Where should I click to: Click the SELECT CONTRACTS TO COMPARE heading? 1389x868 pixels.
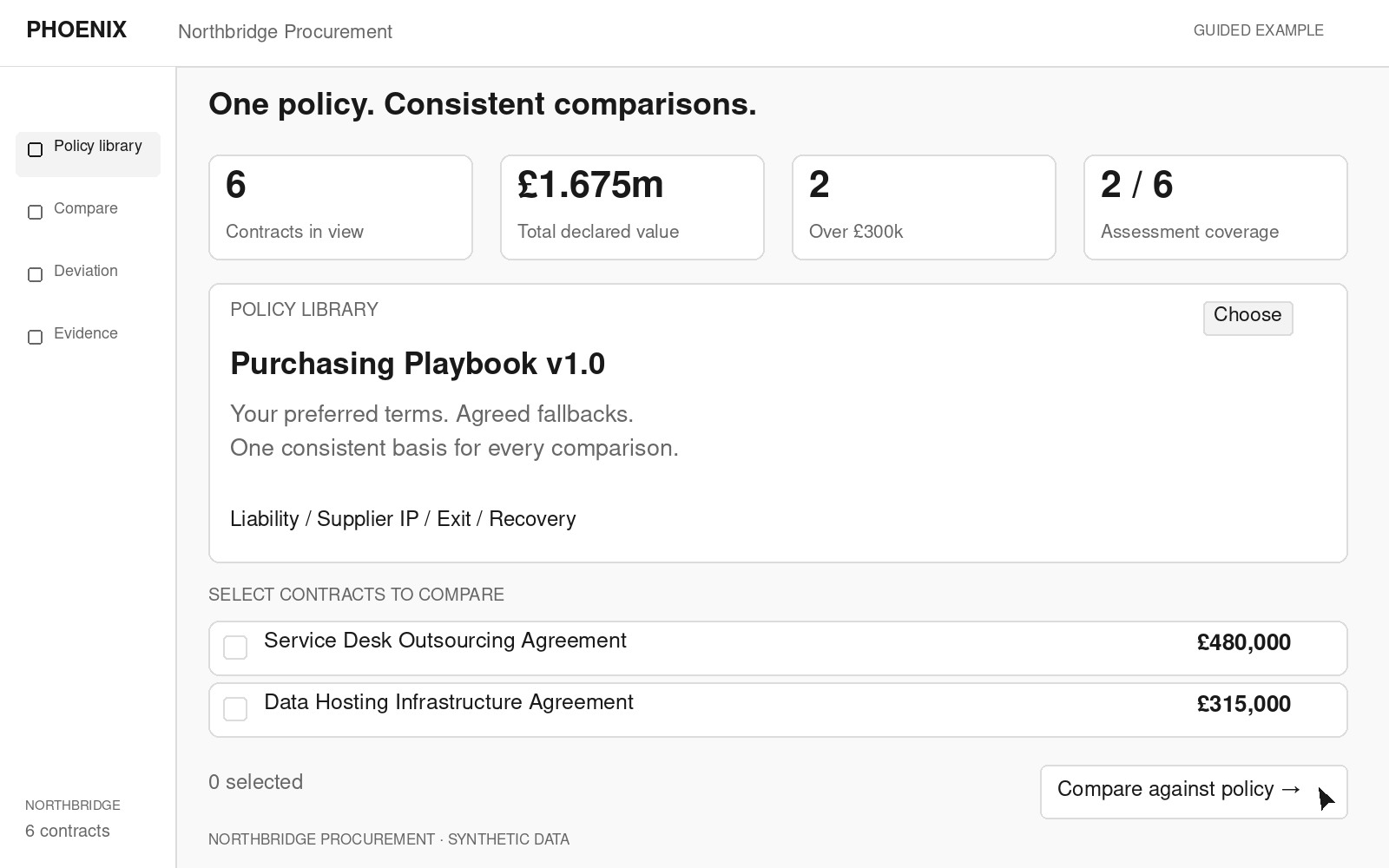point(356,595)
